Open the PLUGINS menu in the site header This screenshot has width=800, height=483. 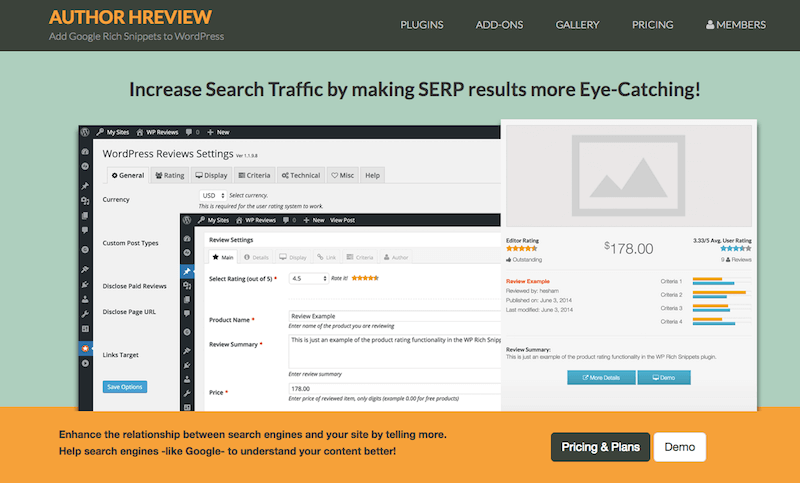(421, 25)
